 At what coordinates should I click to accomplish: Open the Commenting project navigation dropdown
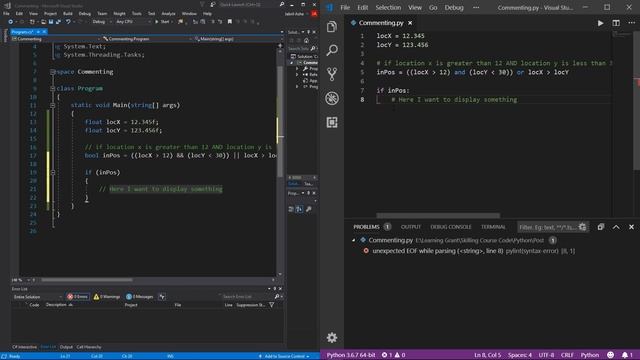56,39
